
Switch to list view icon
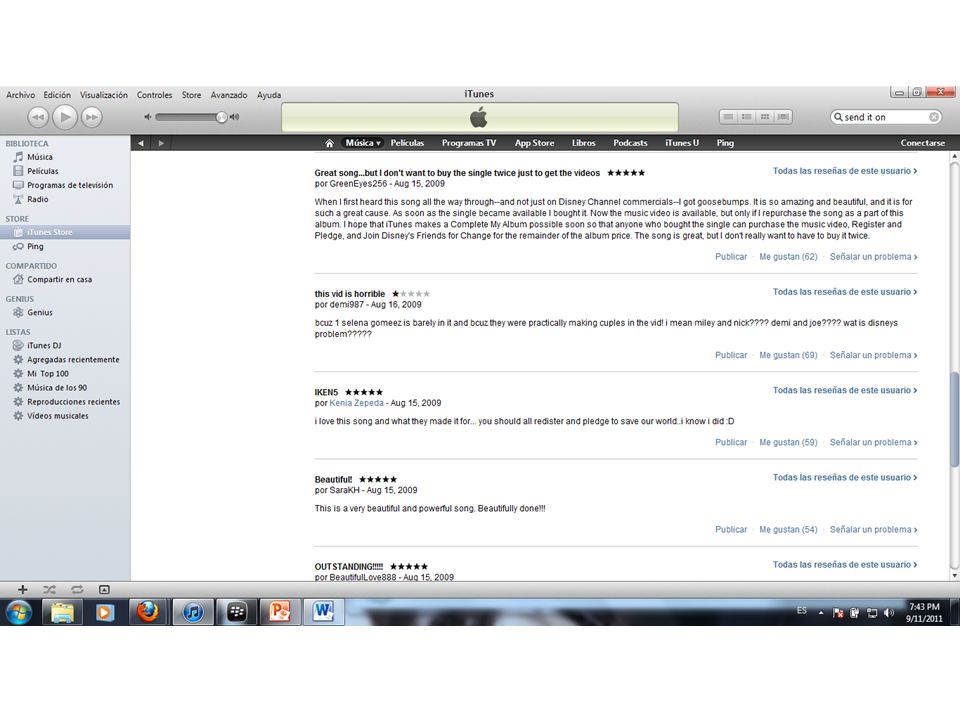(x=728, y=116)
